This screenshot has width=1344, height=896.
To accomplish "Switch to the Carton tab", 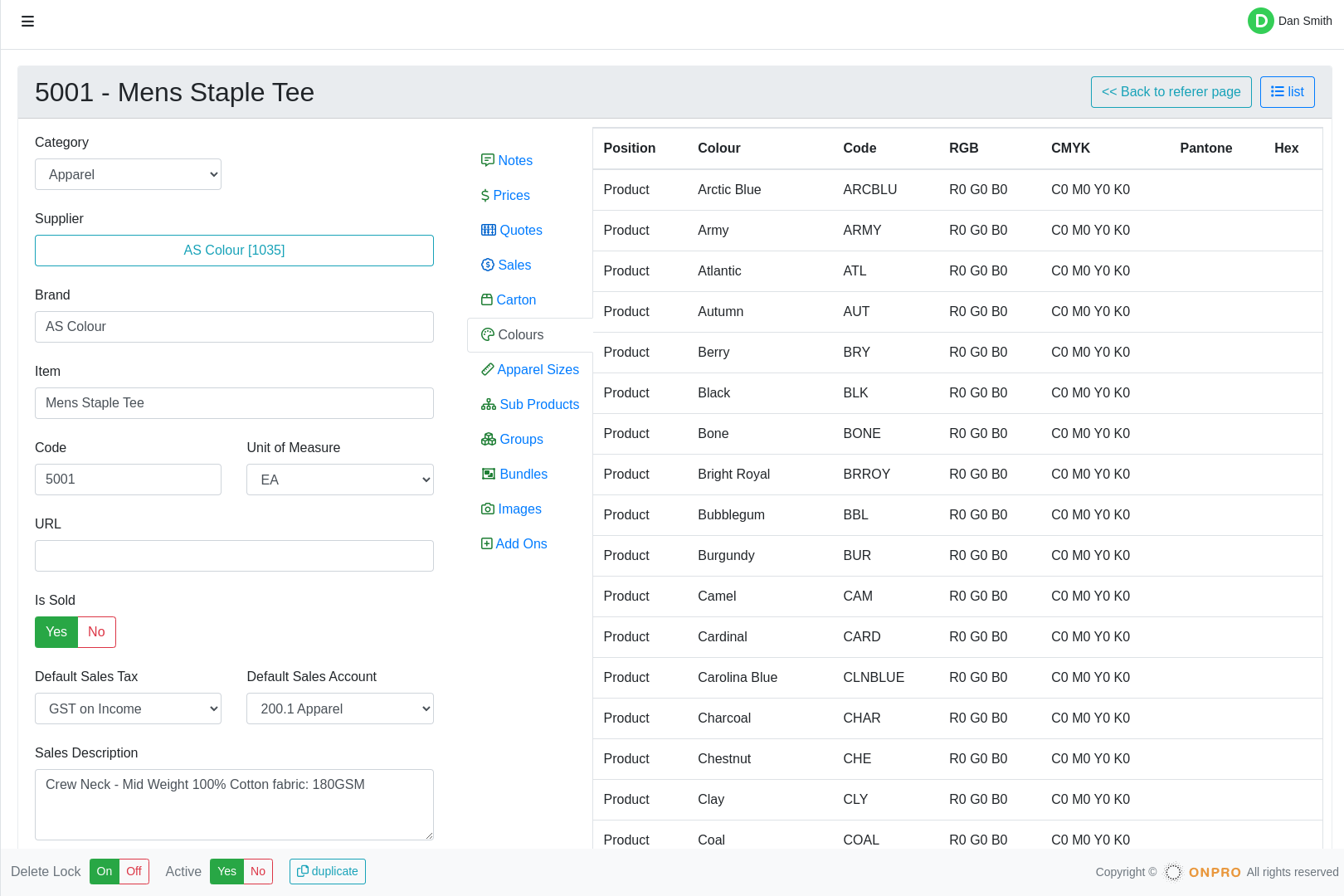I will pos(529,299).
